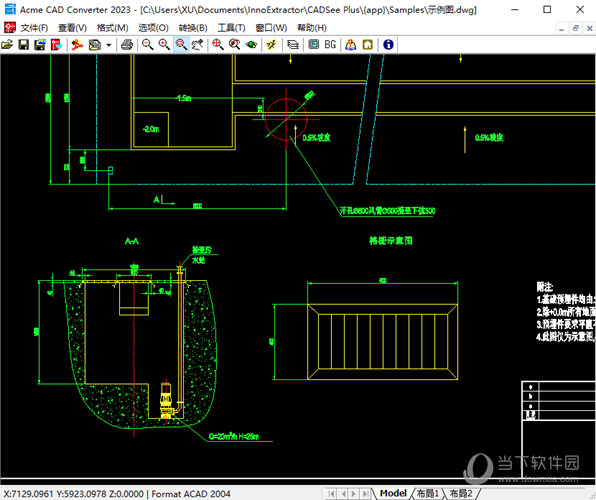The image size is (596, 500).
Task: Open the 工具(T) menu
Action: tap(231, 28)
